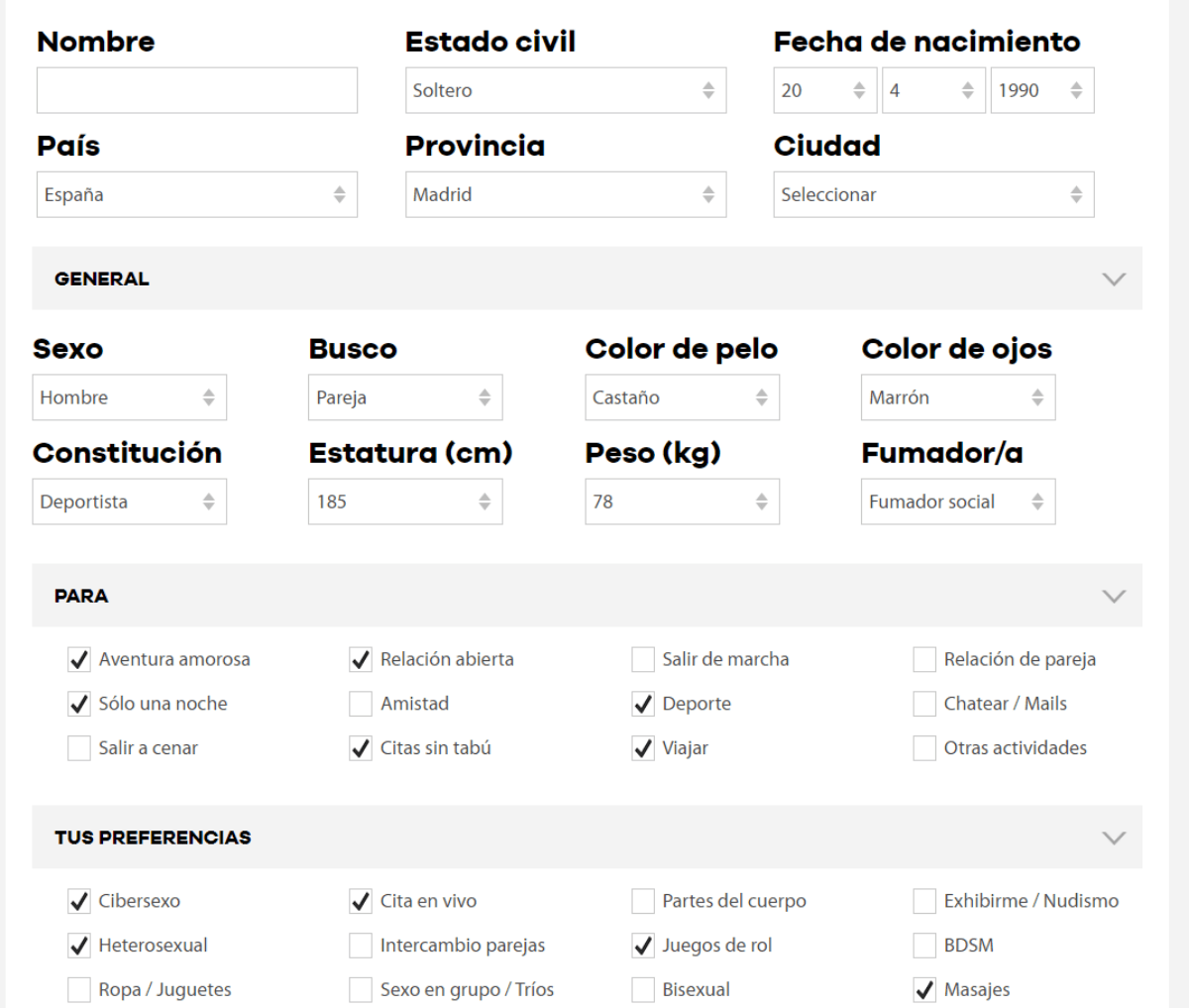Collapse the GENERAL section chevron
The height and width of the screenshot is (1008, 1189).
pos(1114,279)
